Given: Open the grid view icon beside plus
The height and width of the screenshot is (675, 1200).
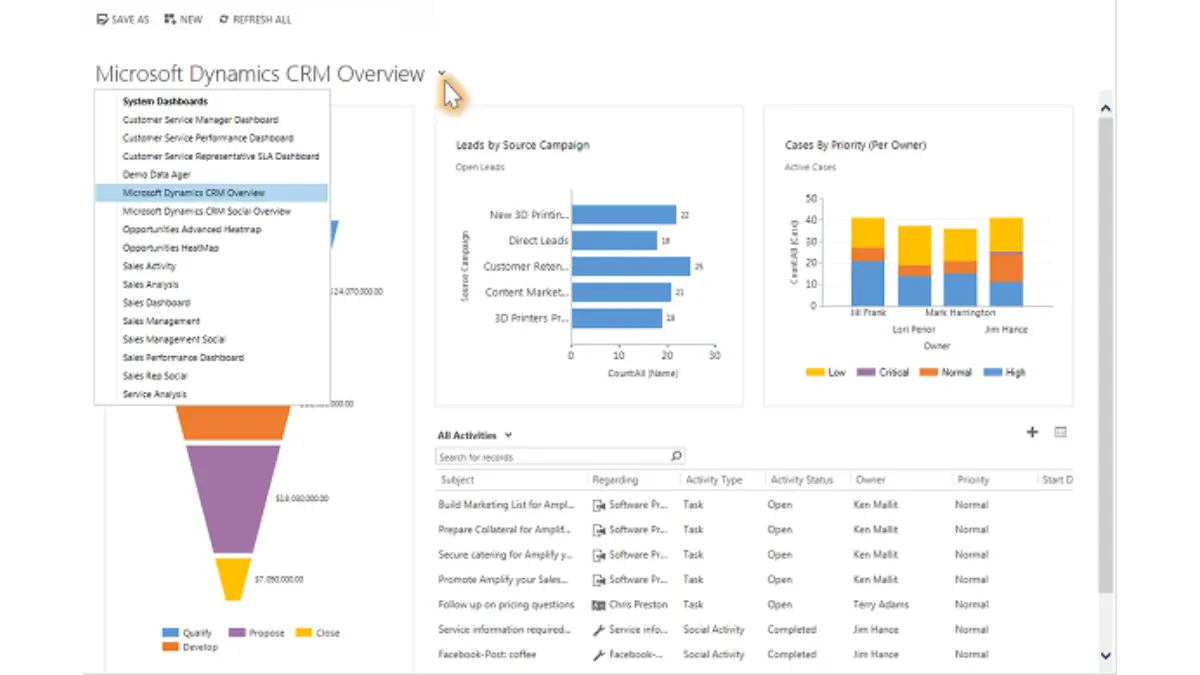Looking at the screenshot, I should pos(1061,432).
